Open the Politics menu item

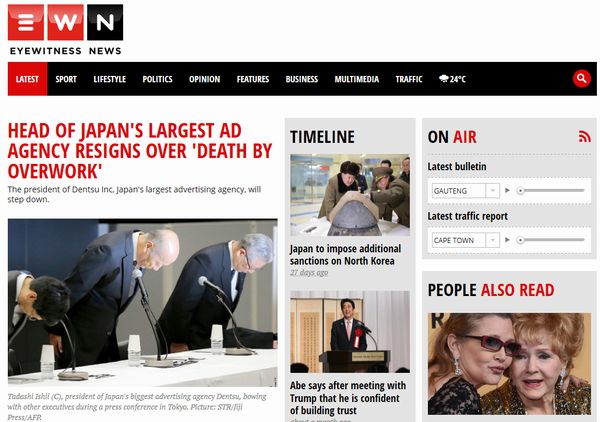(x=157, y=79)
